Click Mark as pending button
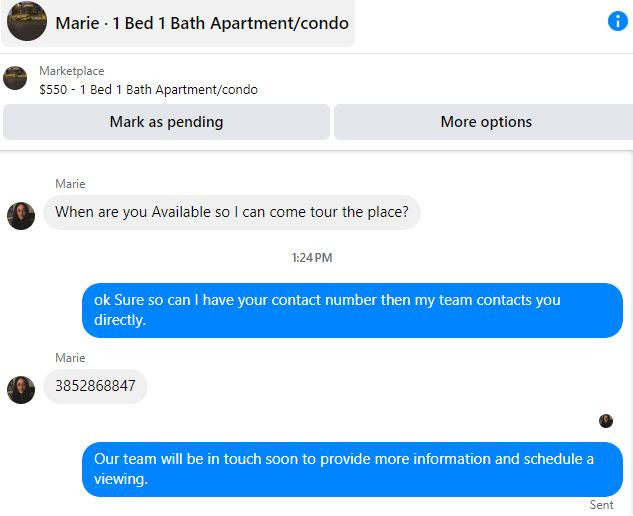Image resolution: width=633 pixels, height=516 pixels. (166, 122)
